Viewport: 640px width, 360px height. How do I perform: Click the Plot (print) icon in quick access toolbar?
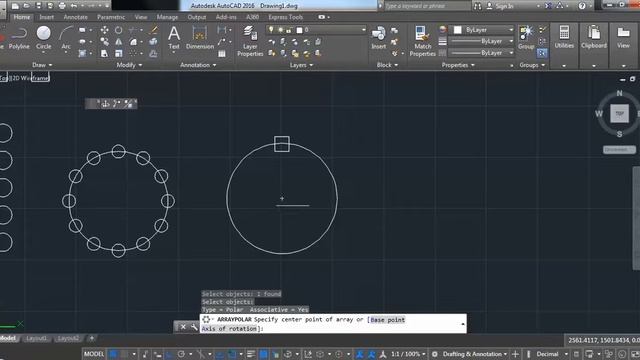coord(62,6)
